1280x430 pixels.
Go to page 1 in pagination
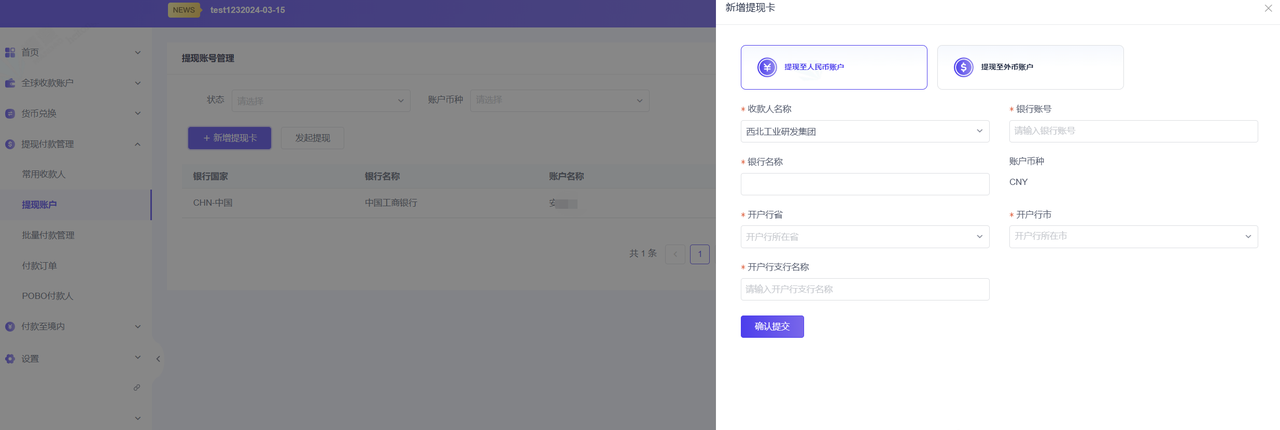[x=700, y=254]
